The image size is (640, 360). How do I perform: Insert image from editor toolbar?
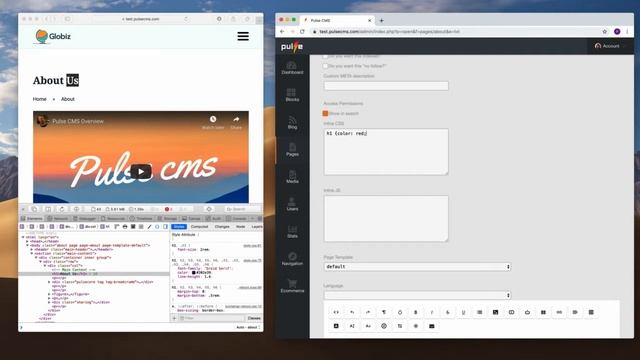[x=495, y=312]
